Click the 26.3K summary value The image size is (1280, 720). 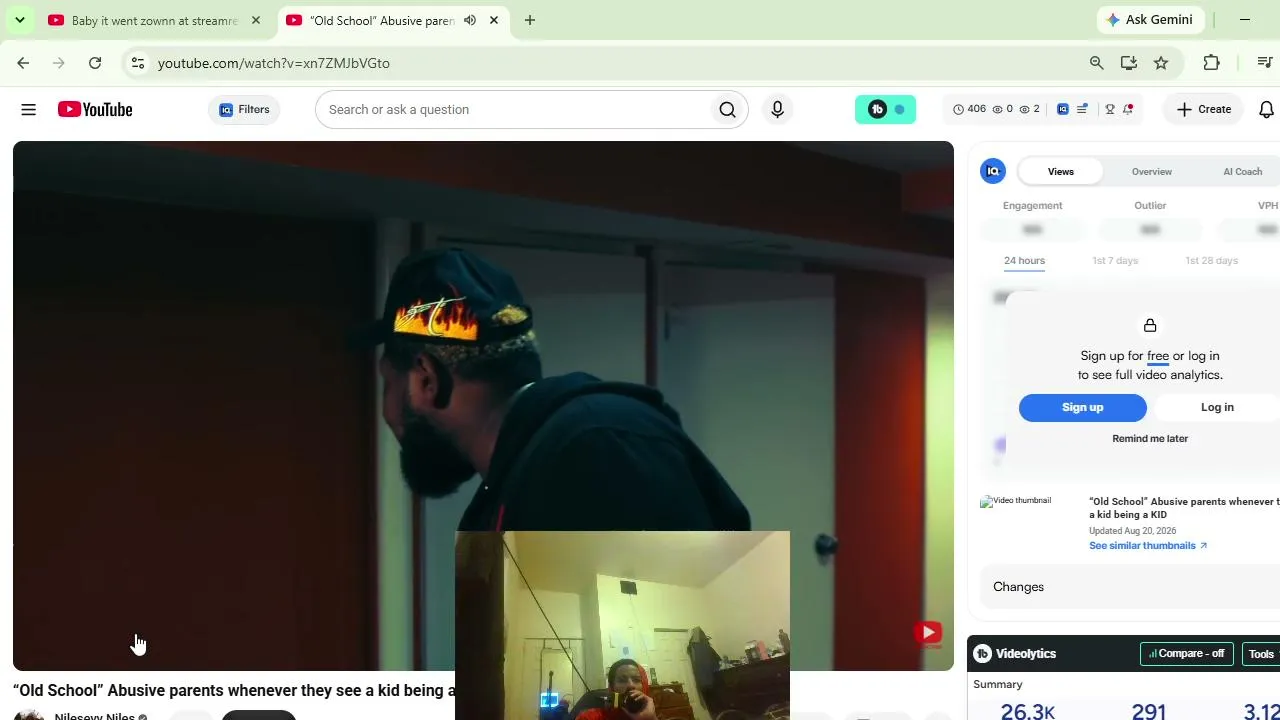(x=1028, y=711)
